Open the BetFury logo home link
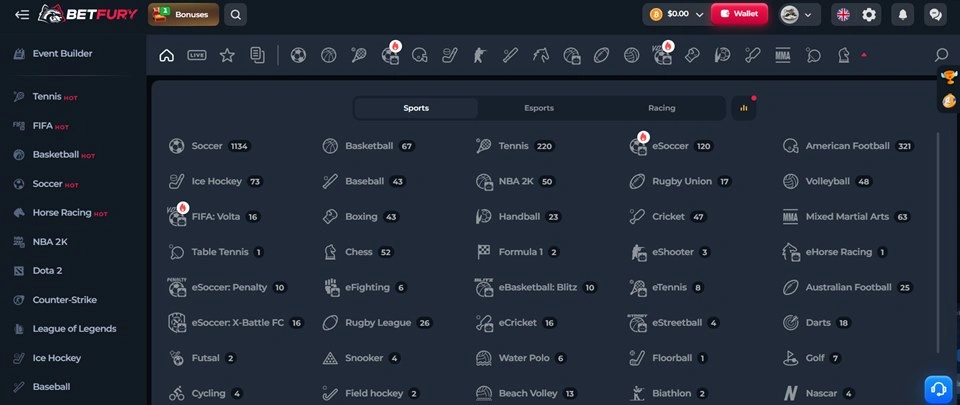 coord(88,14)
